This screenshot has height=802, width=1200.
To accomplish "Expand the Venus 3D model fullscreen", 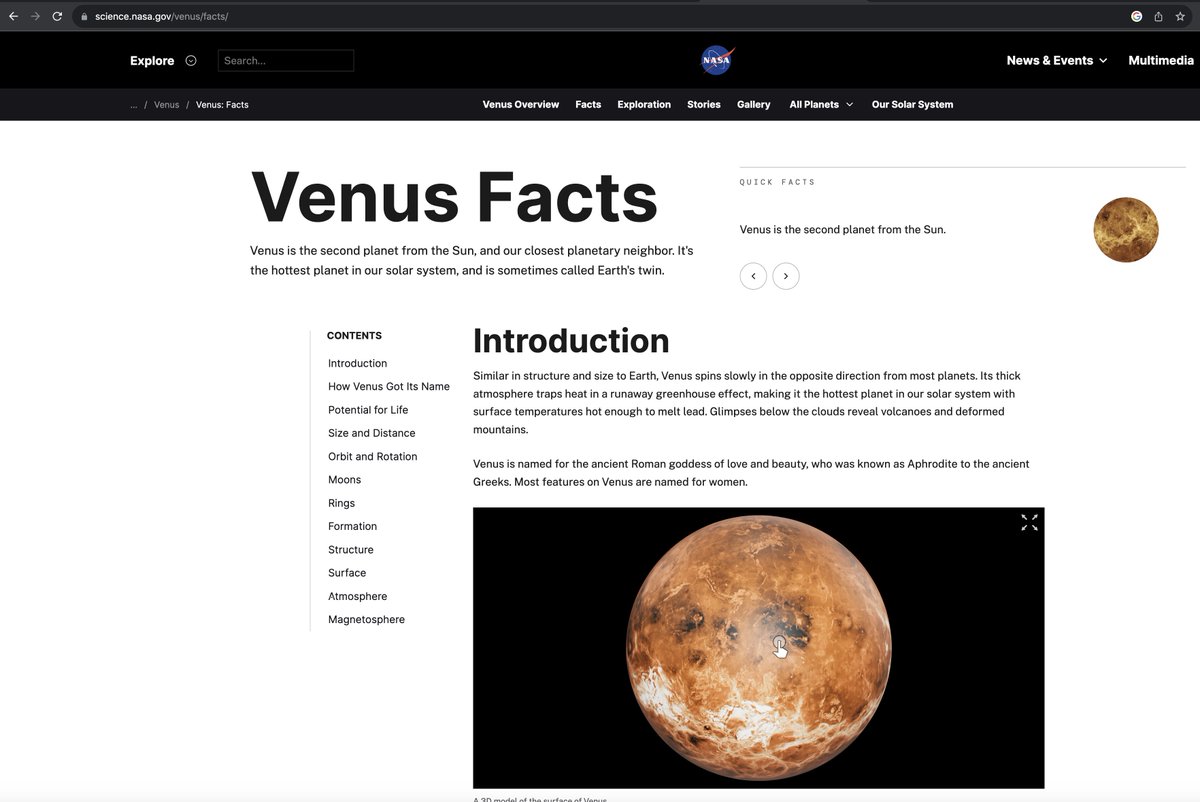I will [1029, 523].
